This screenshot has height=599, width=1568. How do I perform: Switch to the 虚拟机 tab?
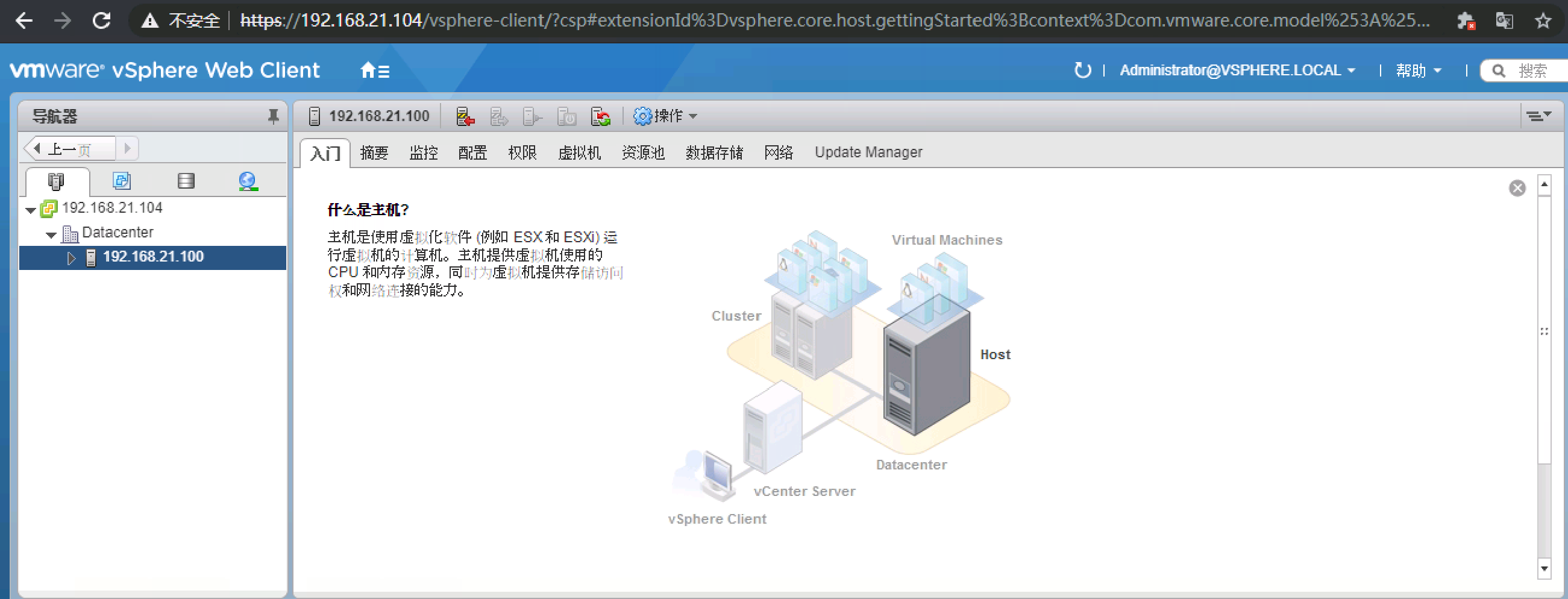pos(579,152)
